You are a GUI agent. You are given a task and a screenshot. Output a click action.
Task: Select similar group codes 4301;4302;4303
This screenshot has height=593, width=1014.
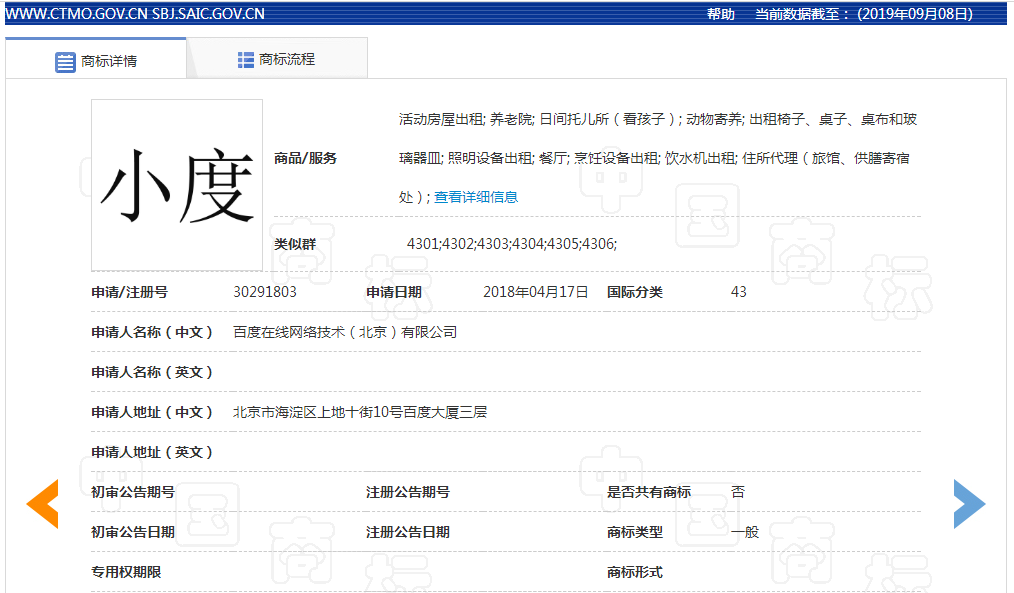click(512, 244)
